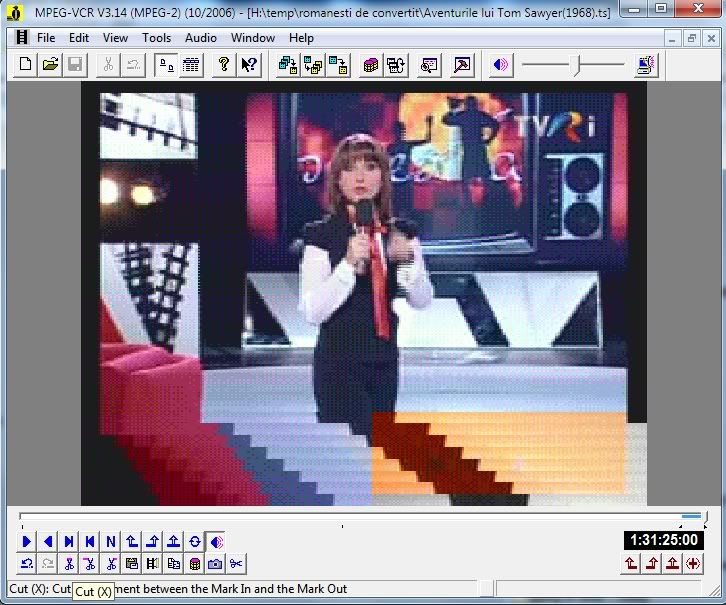The height and width of the screenshot is (605, 726).
Task: Click the blue N button in playback bar
Action: [111, 541]
